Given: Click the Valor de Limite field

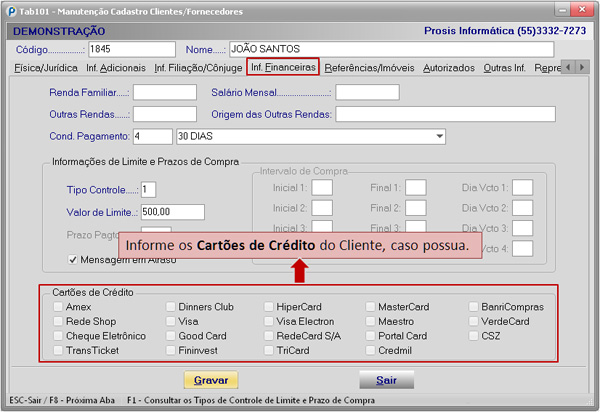Looking at the screenshot, I should [x=173, y=212].
